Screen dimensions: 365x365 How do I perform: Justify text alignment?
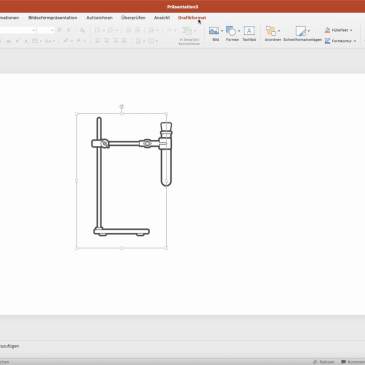coord(124,41)
